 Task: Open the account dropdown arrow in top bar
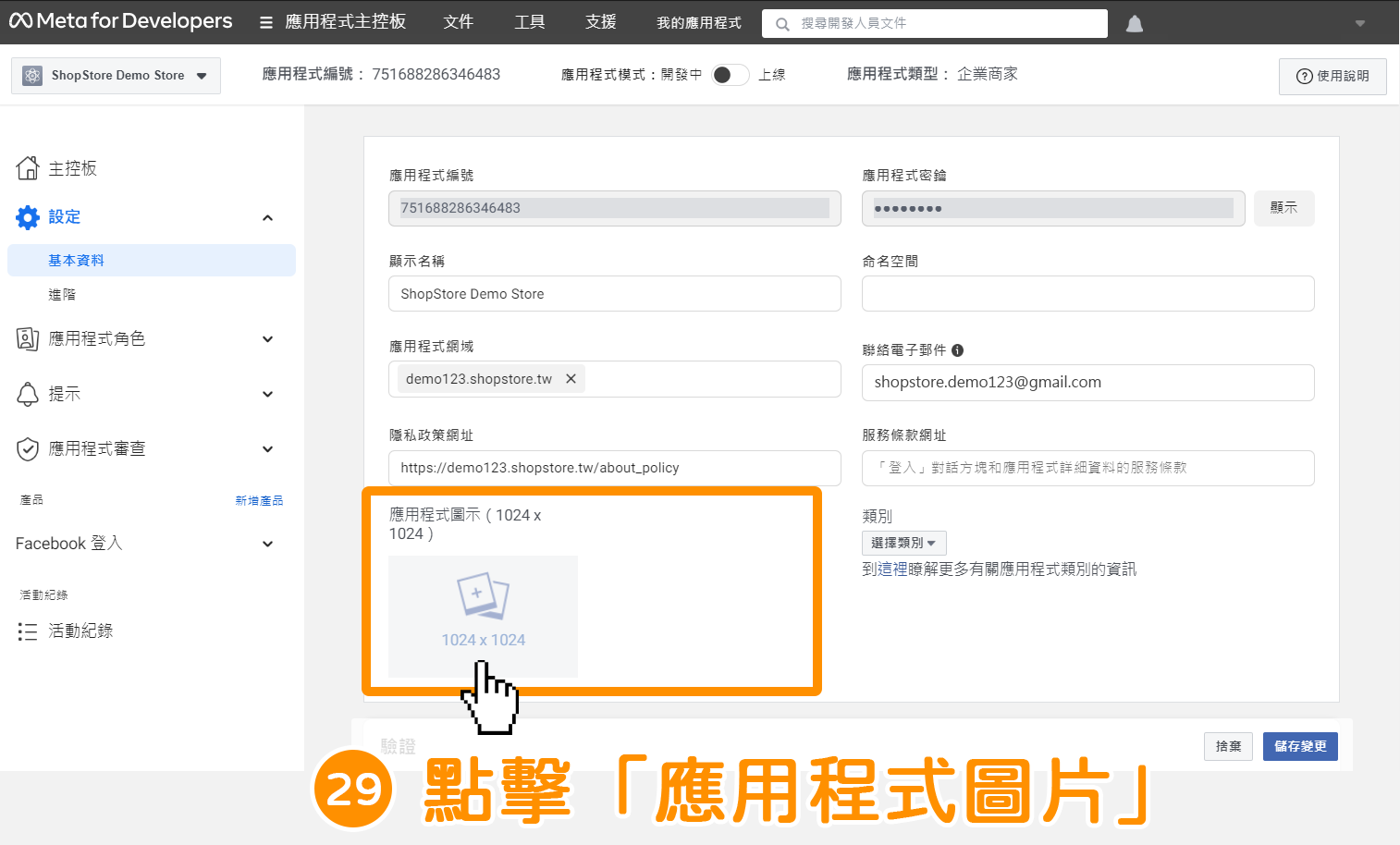1359,23
